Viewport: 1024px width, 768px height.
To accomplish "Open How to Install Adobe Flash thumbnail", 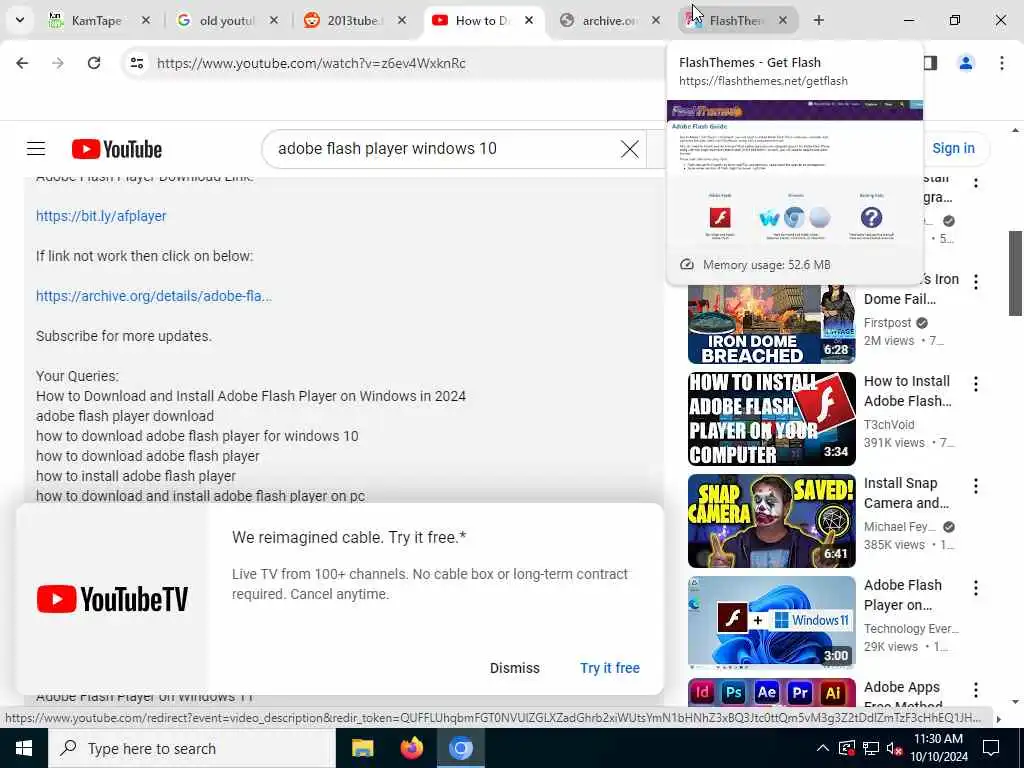I will [771, 419].
